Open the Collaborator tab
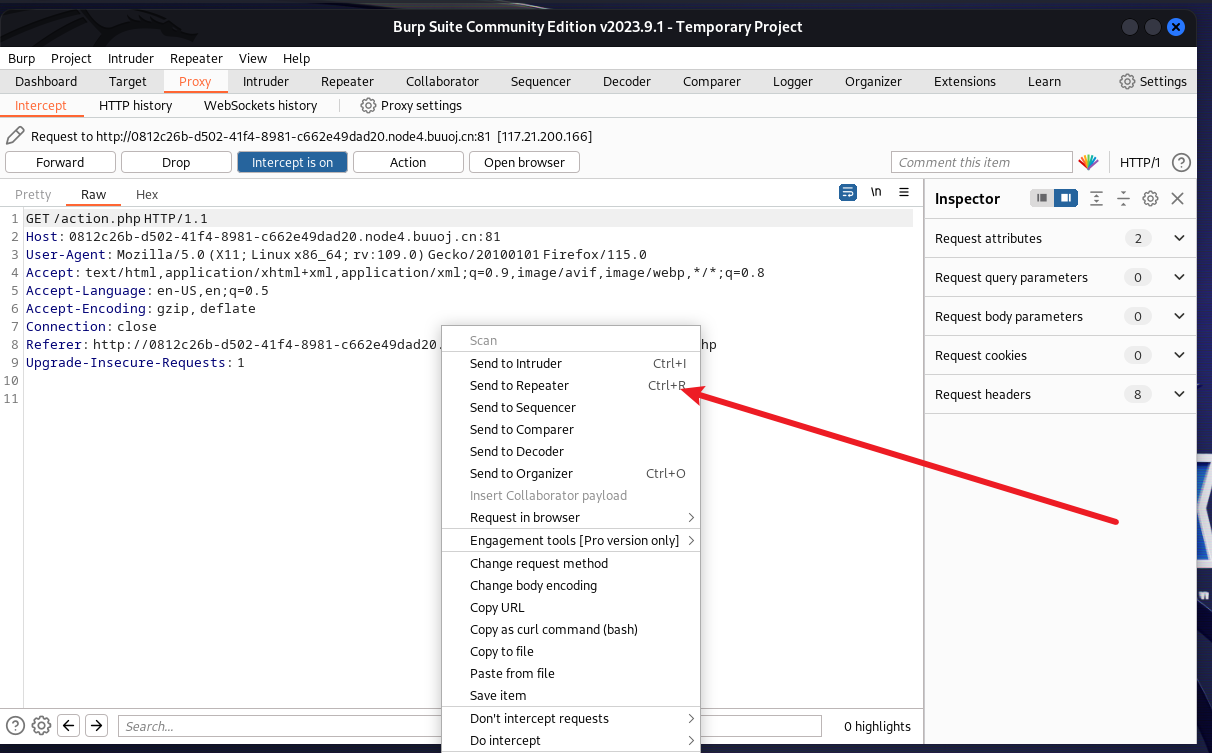The image size is (1212, 753). (x=442, y=82)
